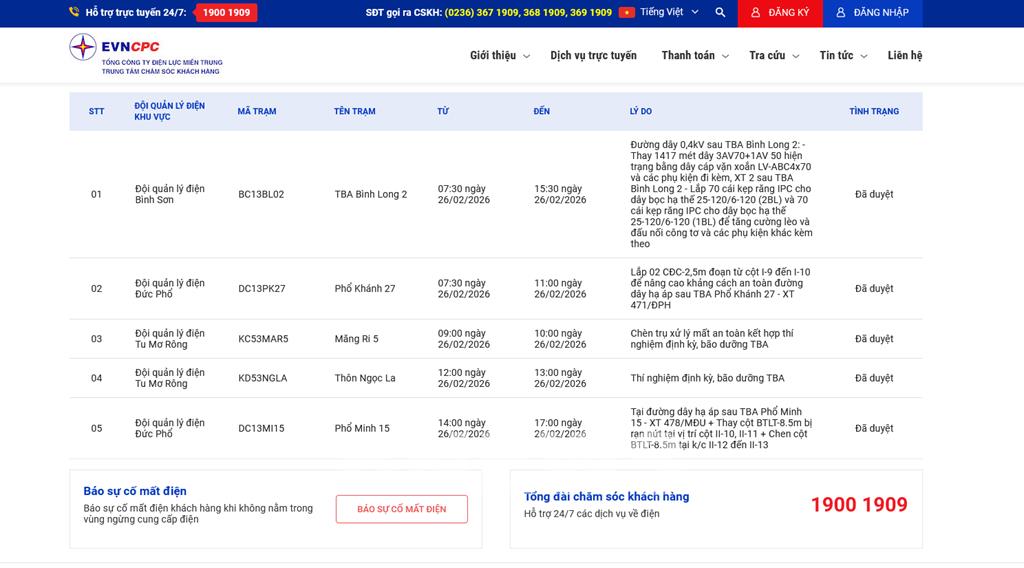Expand the Thanh toán menu
This screenshot has height=568, width=1024.
[x=694, y=56]
